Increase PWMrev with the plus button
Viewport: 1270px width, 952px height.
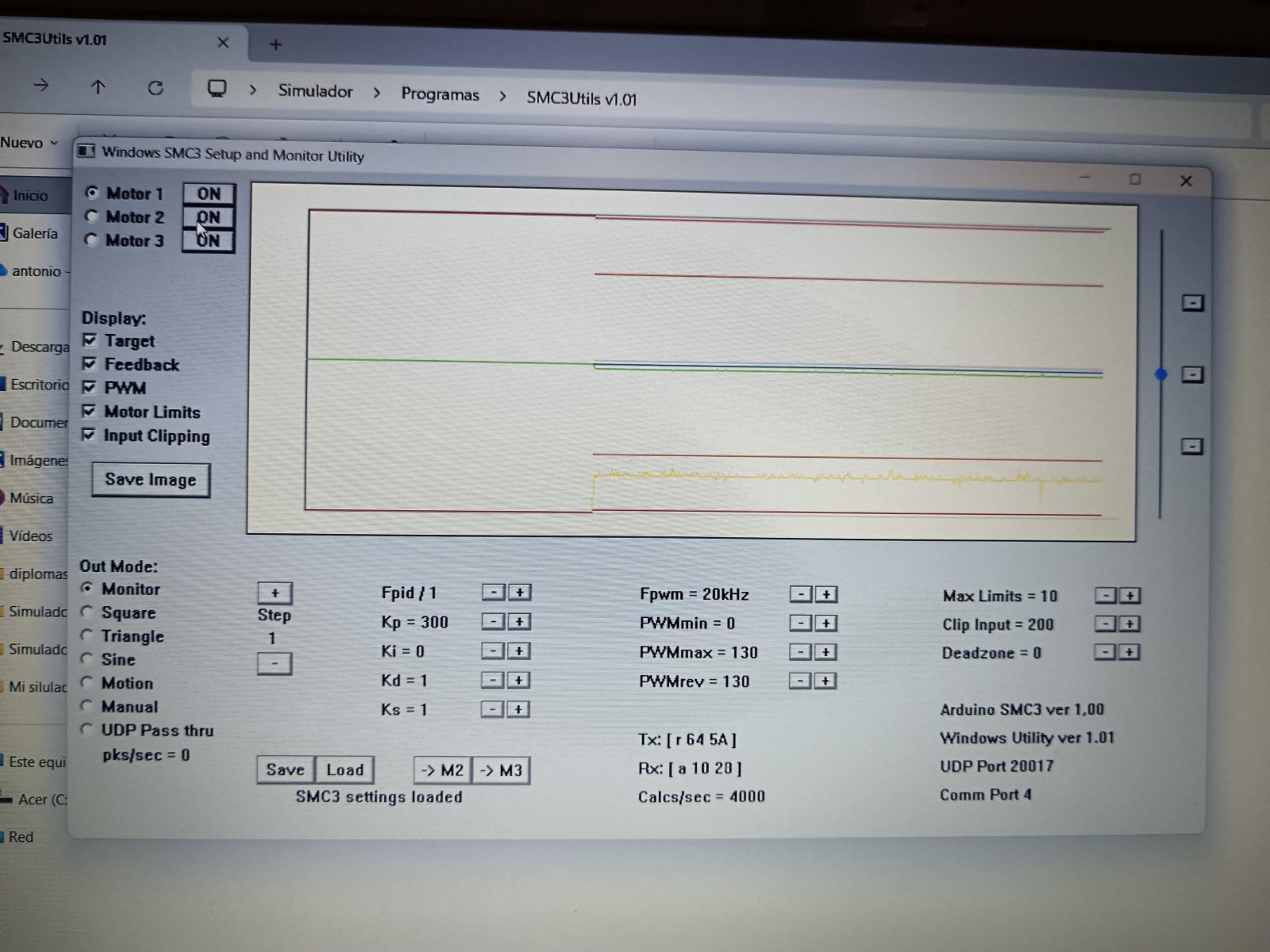pos(825,681)
